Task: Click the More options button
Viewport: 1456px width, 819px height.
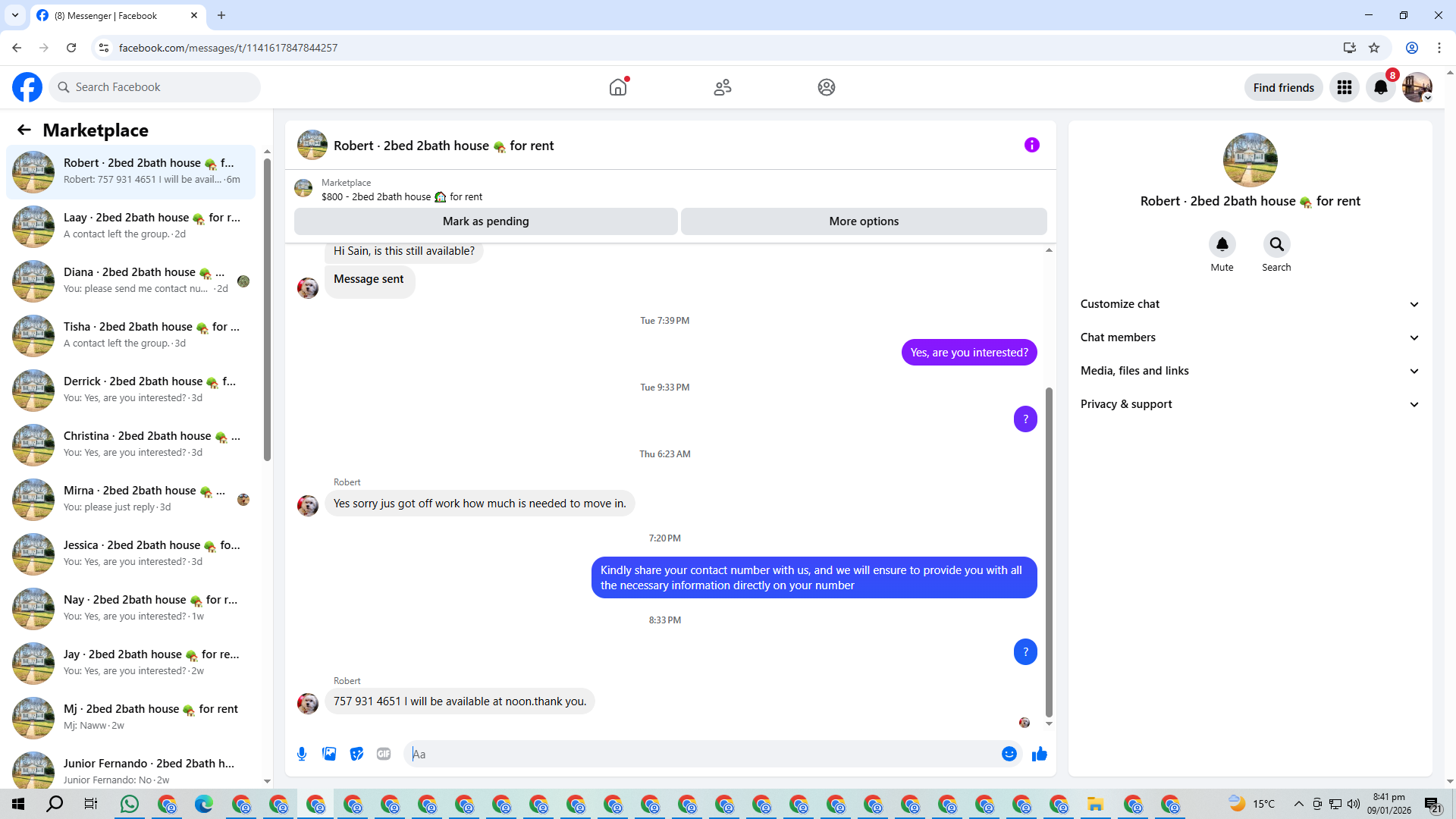Action: point(863,221)
